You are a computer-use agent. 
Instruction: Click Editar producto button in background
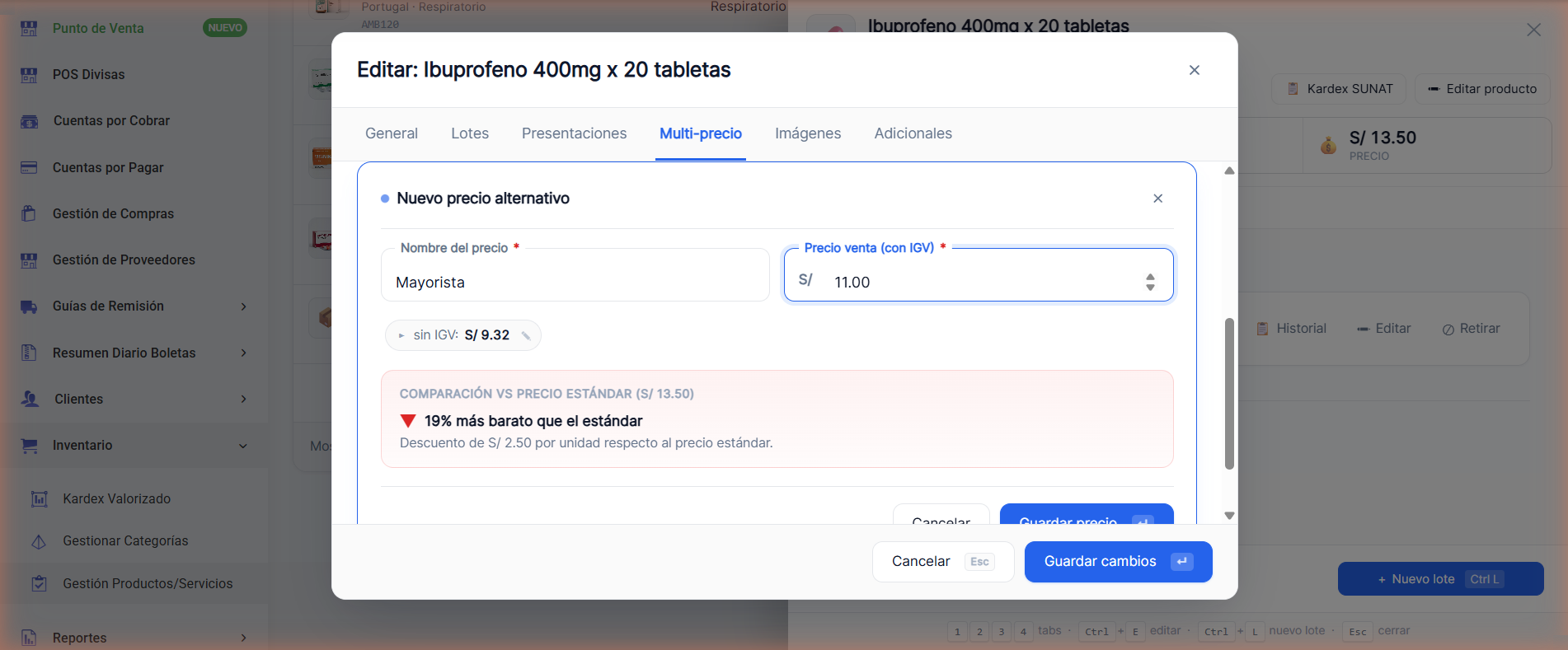tap(1482, 89)
